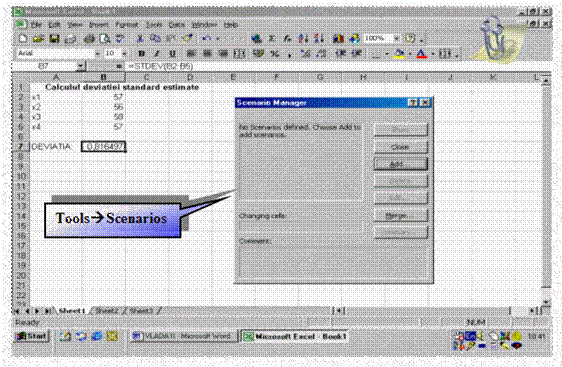Open the Chart Wizard icon

[x=338, y=38]
